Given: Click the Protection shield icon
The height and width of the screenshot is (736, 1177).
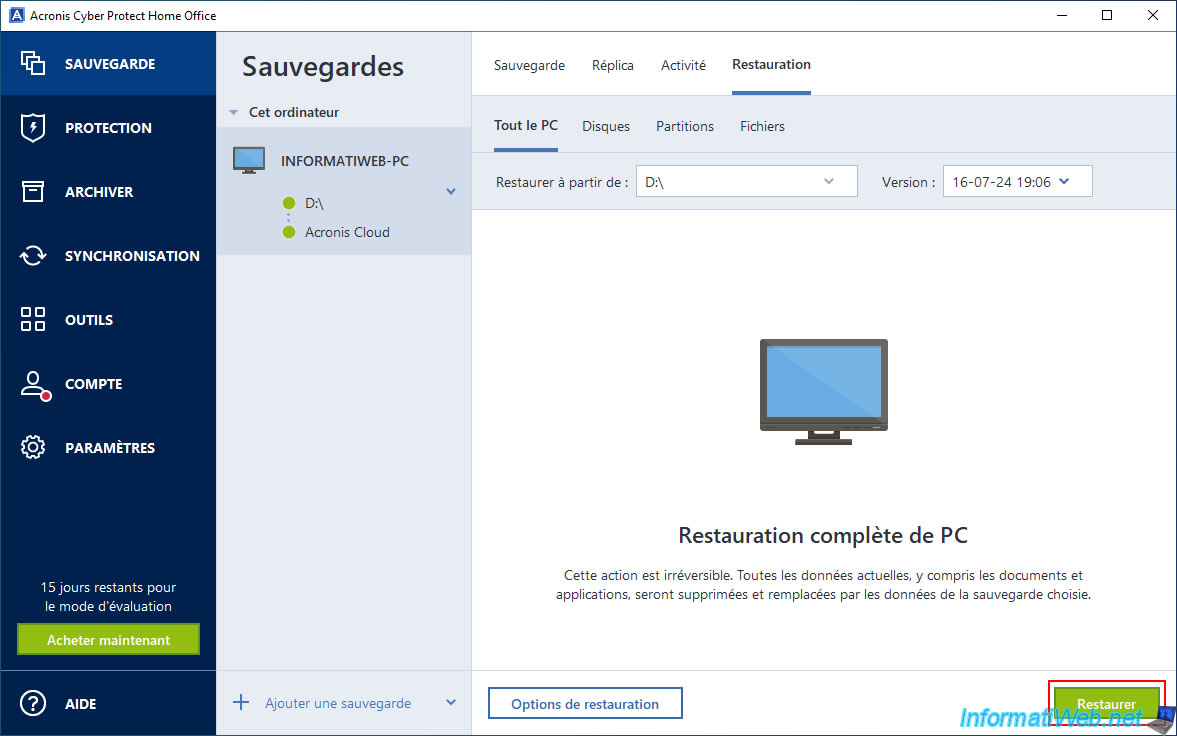Looking at the screenshot, I should click(x=33, y=128).
